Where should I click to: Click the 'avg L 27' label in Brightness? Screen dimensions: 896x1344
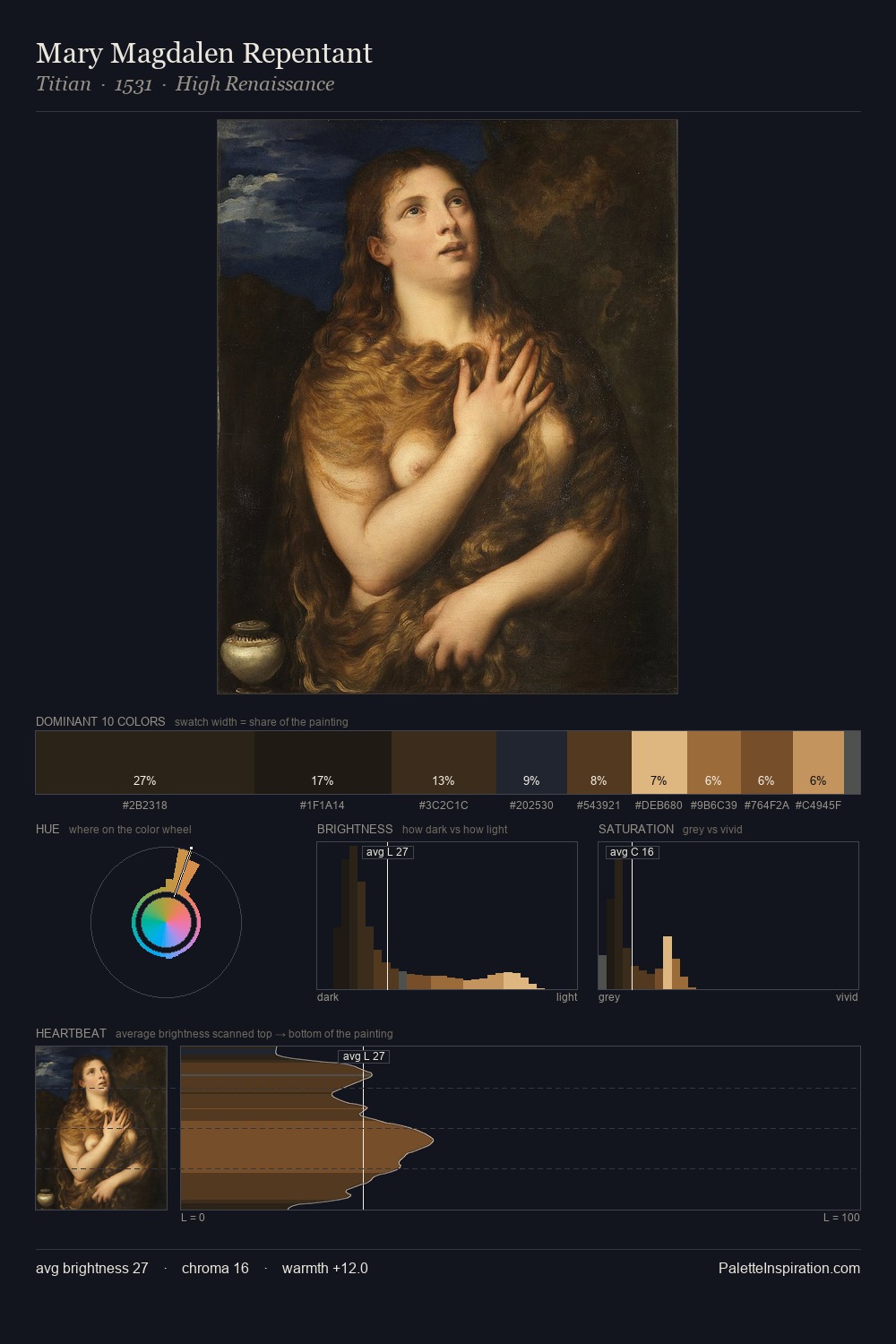387,851
